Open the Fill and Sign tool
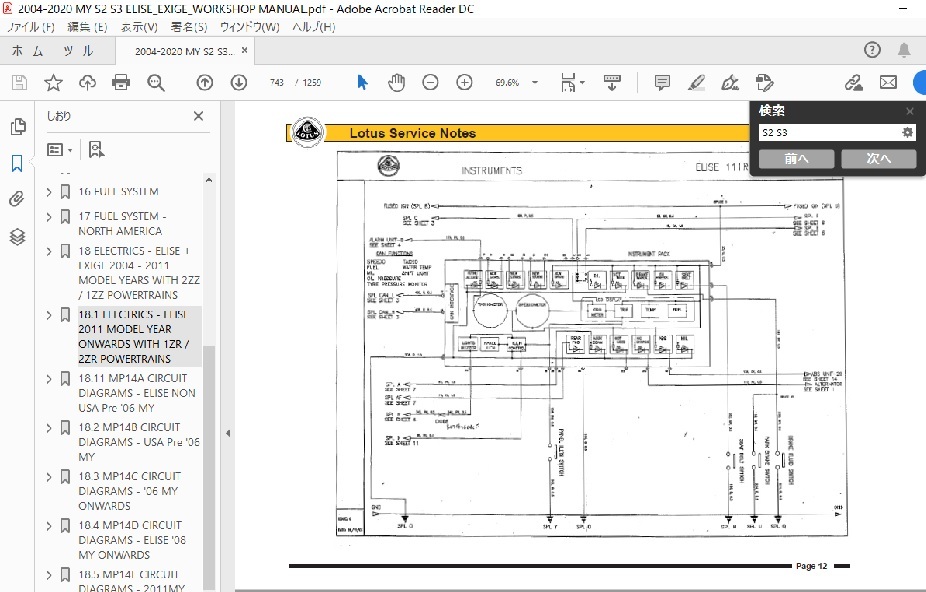The height and width of the screenshot is (592, 926). coord(730,83)
